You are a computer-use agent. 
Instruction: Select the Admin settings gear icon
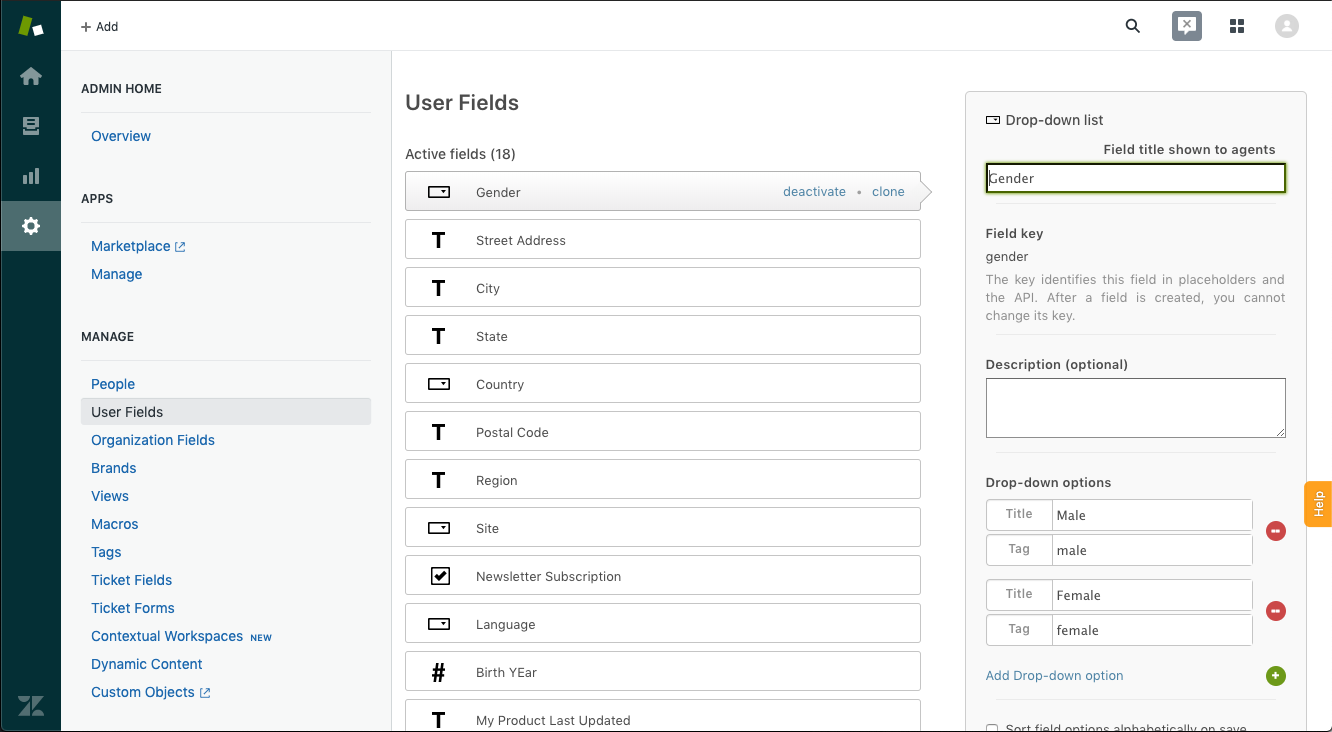pyautogui.click(x=30, y=226)
